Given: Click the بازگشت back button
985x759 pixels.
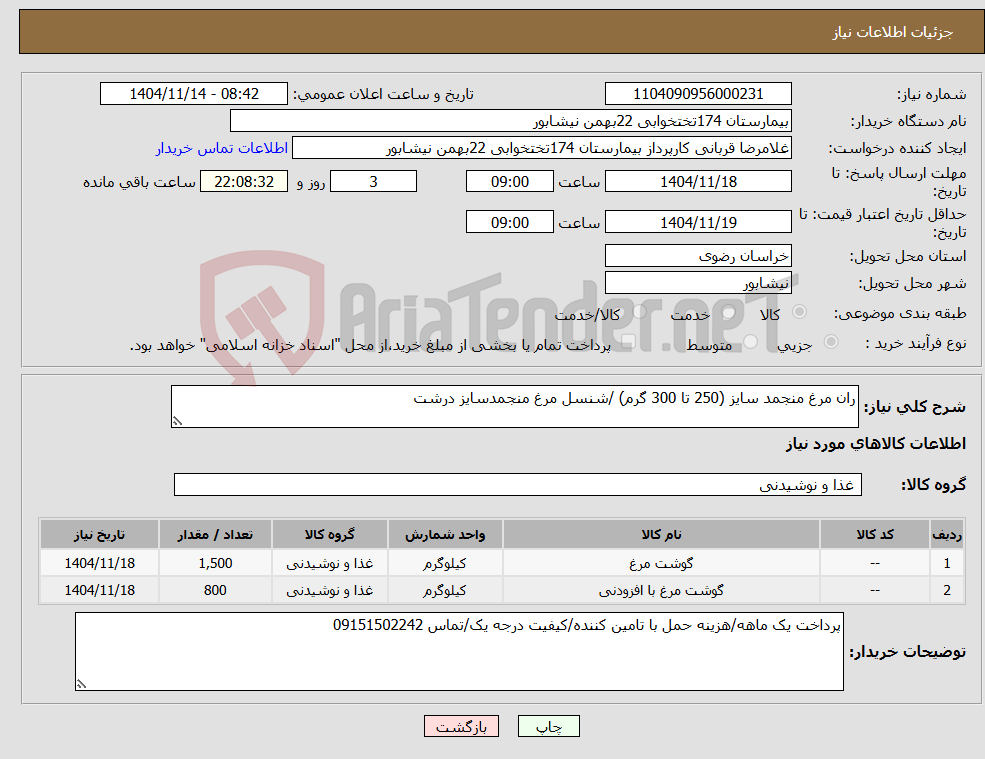Looking at the screenshot, I should [x=461, y=726].
